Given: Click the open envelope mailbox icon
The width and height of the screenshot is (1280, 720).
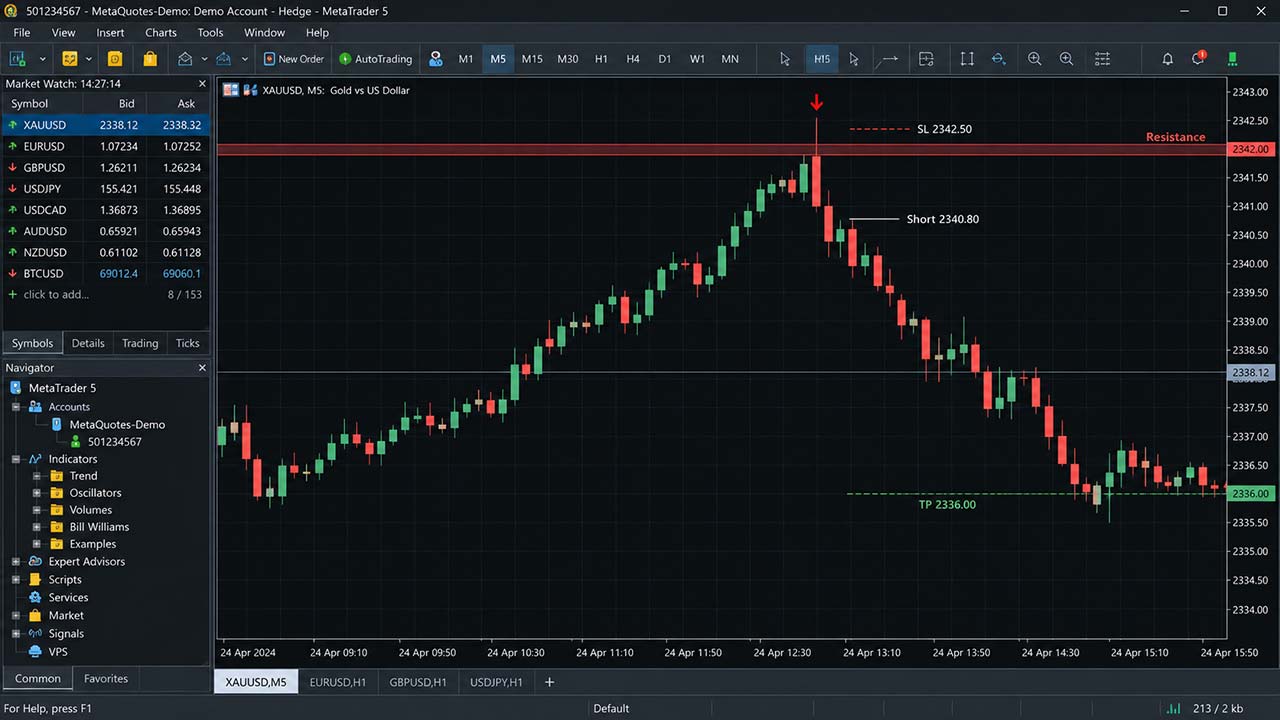Looking at the screenshot, I should point(185,59).
